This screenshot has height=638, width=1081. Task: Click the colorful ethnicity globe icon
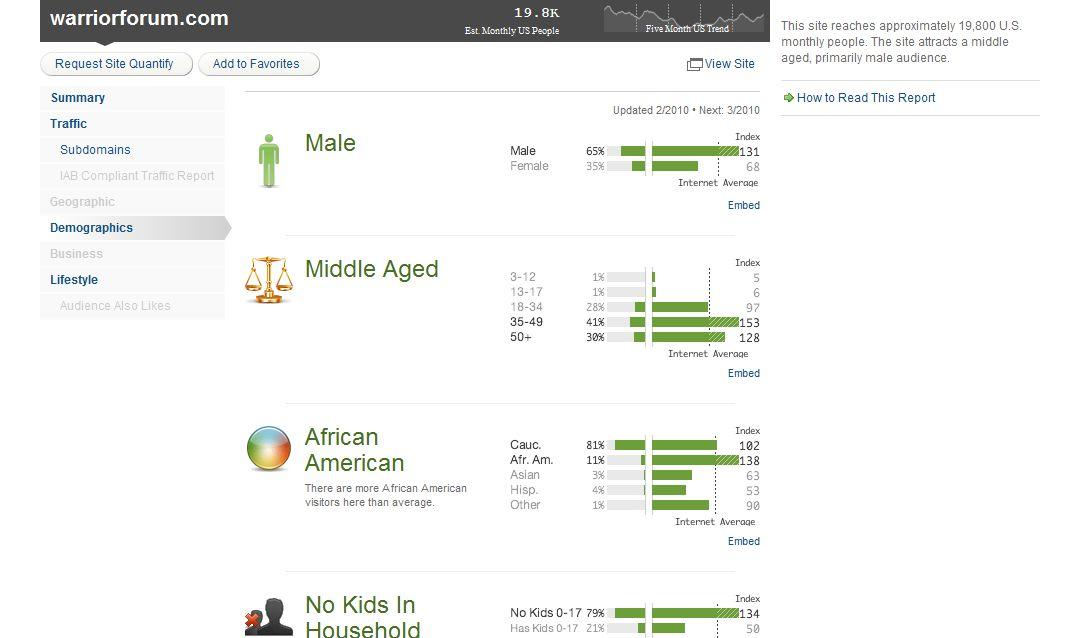pyautogui.click(x=269, y=448)
